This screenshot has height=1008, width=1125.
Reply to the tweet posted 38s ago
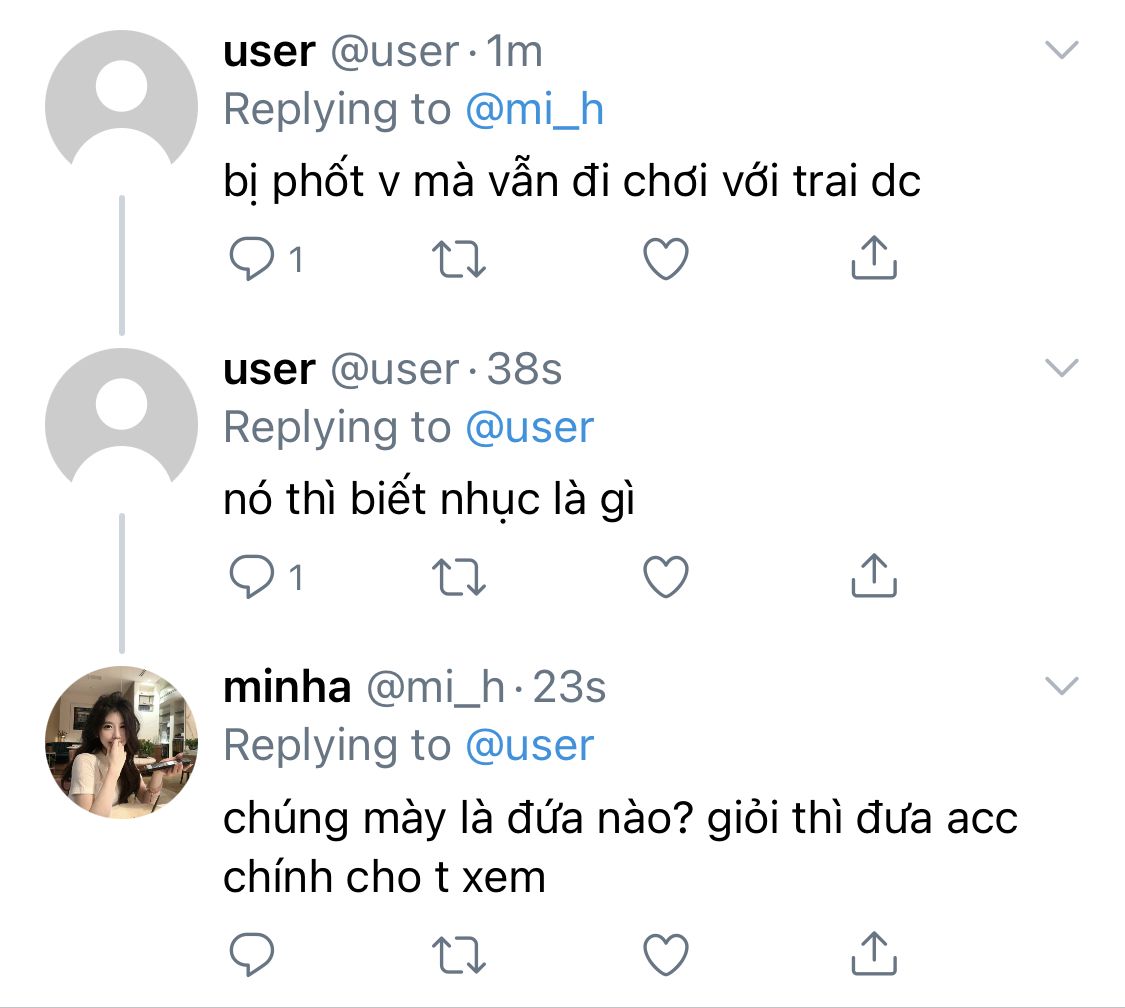click(252, 578)
